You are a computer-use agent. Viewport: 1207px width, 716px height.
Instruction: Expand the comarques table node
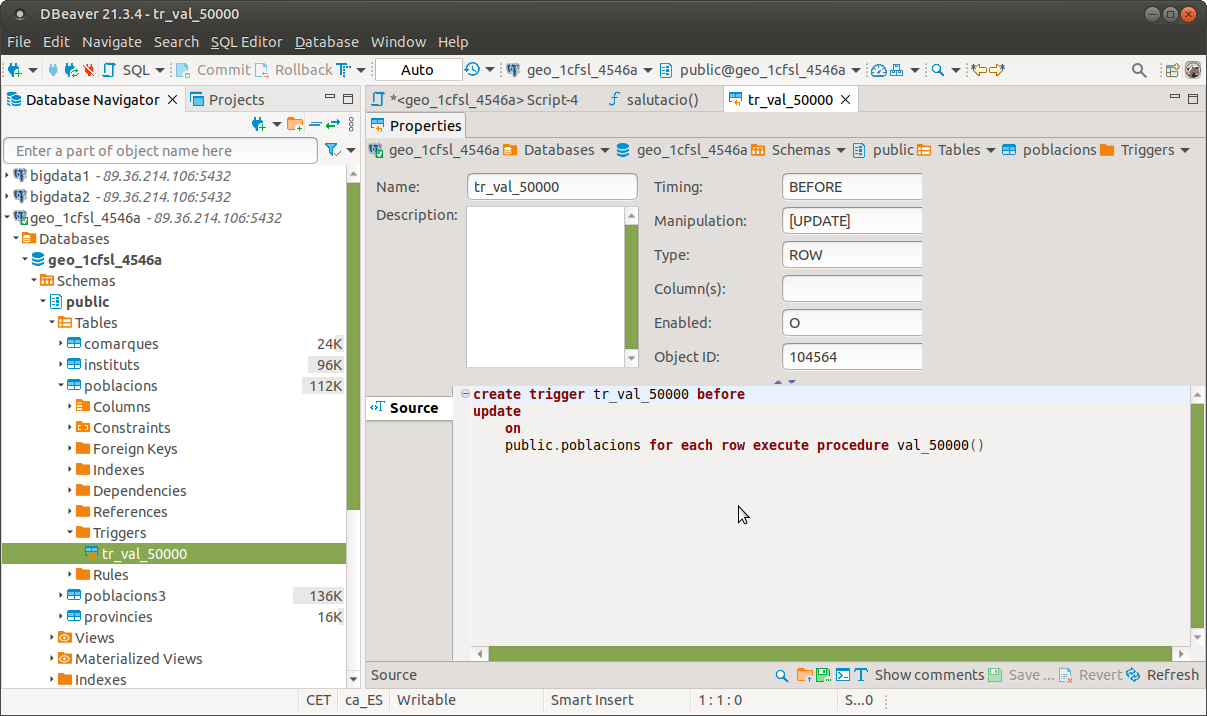[x=62, y=344]
